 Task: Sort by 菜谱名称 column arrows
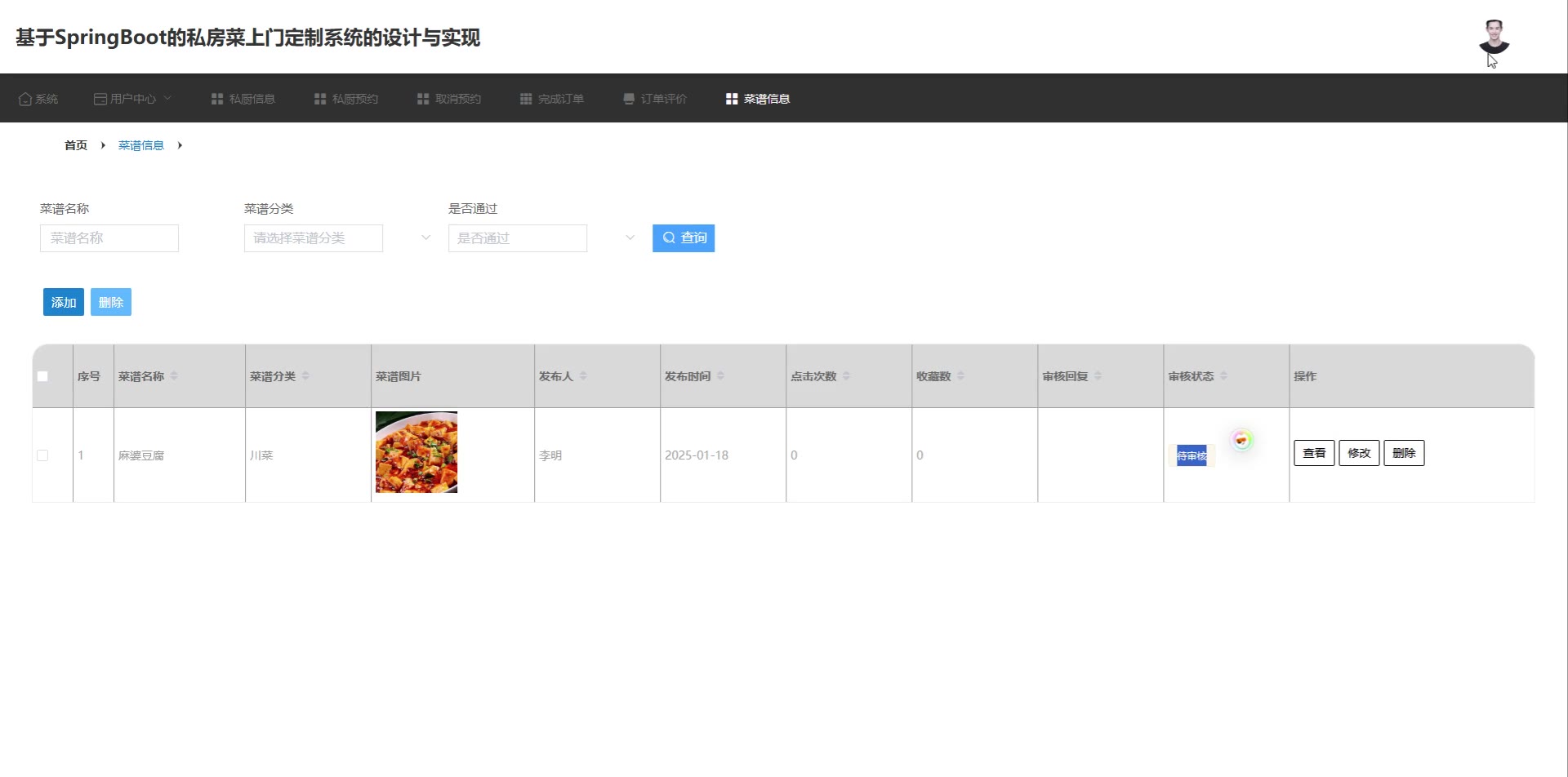click(x=174, y=375)
